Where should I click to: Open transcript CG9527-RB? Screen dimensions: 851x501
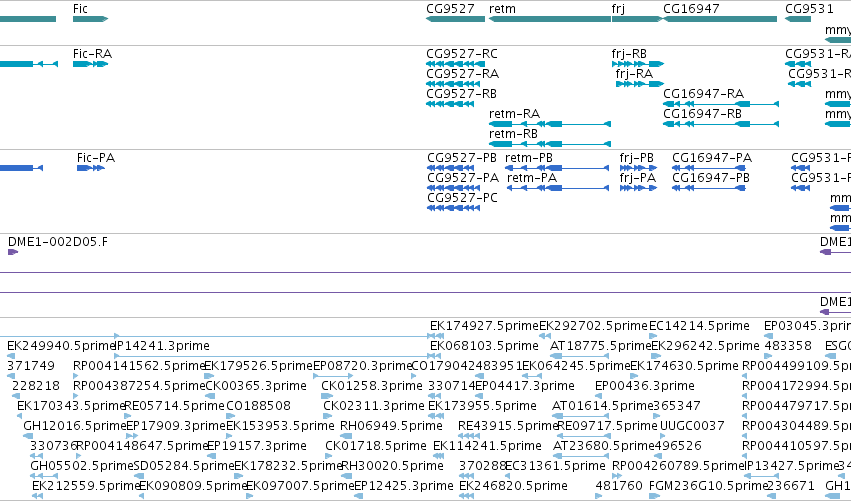(x=461, y=94)
